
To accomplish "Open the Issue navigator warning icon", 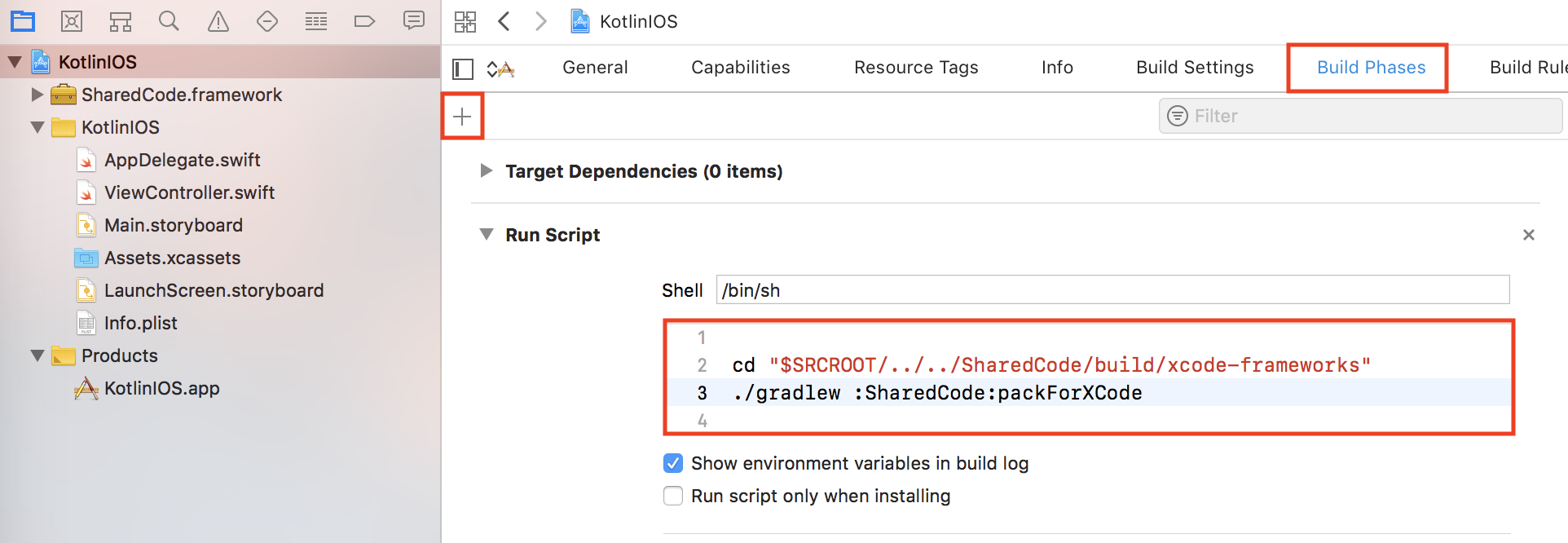I will pyautogui.click(x=218, y=21).
